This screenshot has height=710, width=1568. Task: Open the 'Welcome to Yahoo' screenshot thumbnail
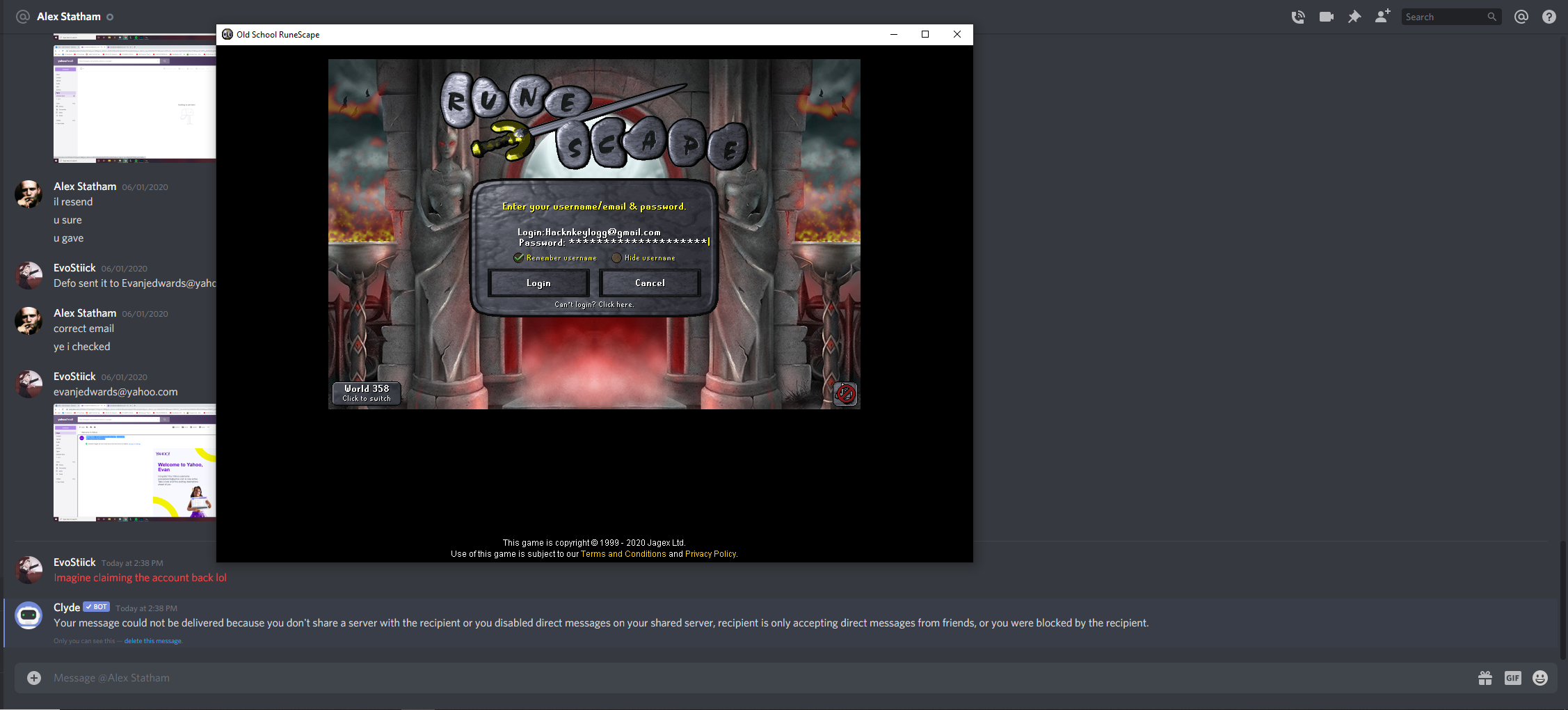coord(135,462)
